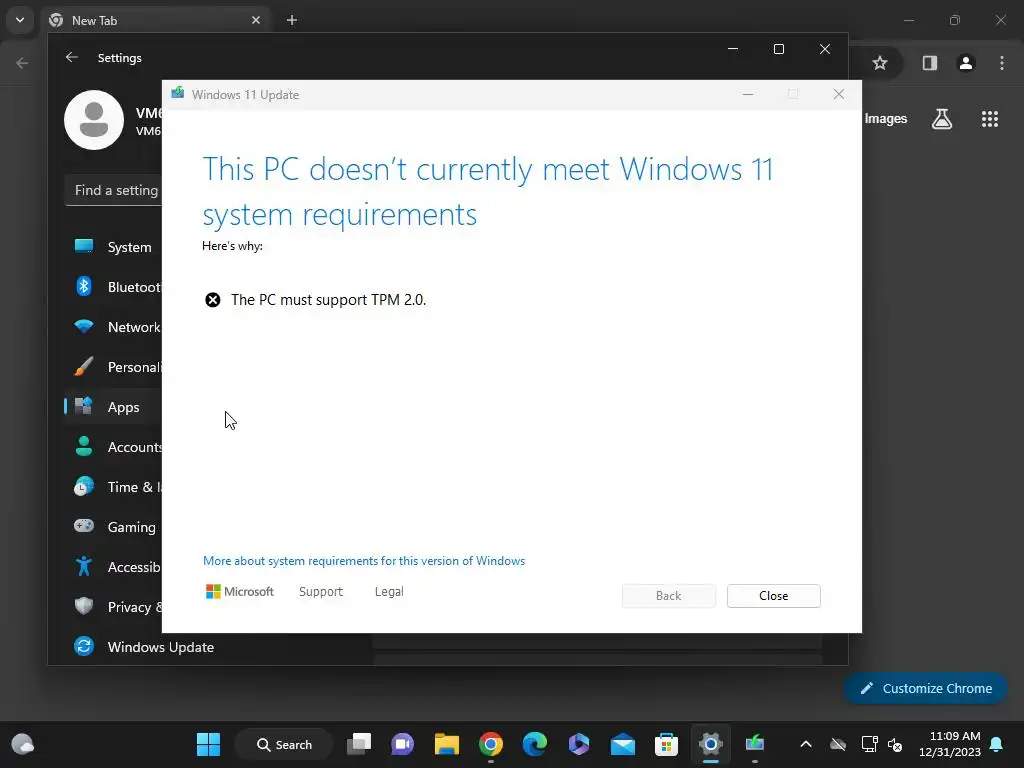The width and height of the screenshot is (1024, 768).
Task: Show hidden system tray icons
Action: click(x=806, y=744)
